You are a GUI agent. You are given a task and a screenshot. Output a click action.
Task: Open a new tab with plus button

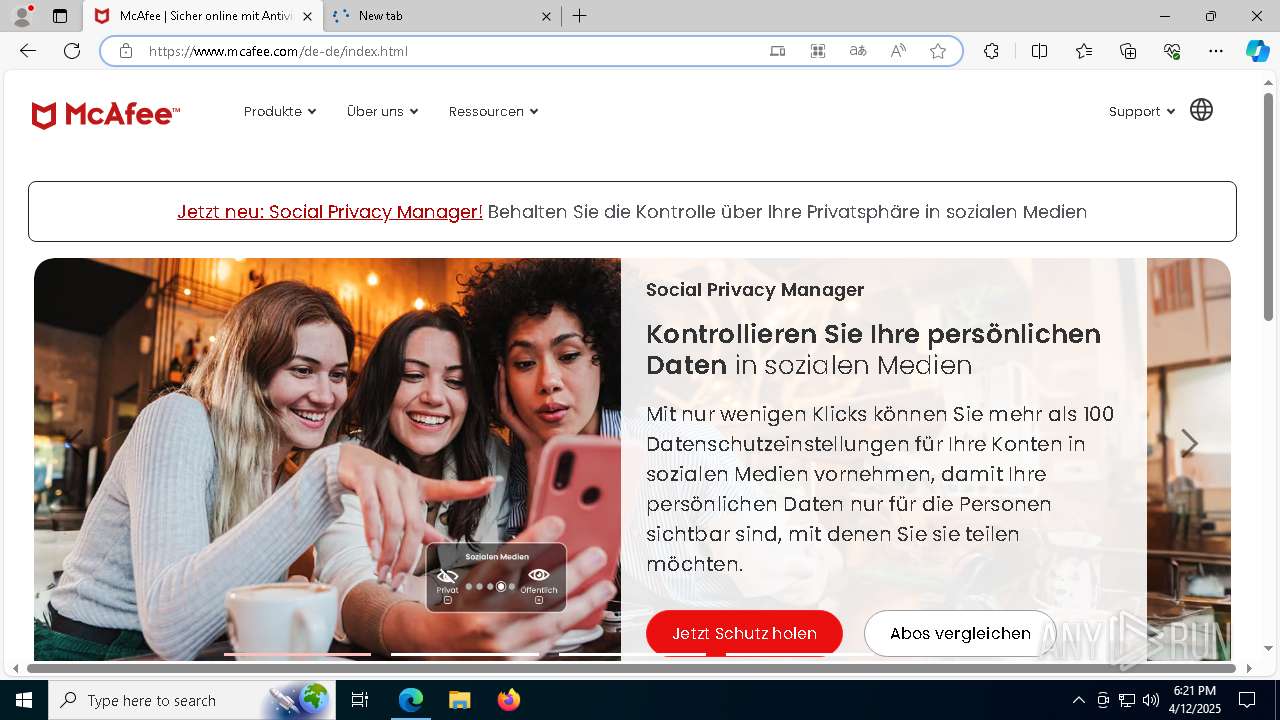(x=580, y=16)
